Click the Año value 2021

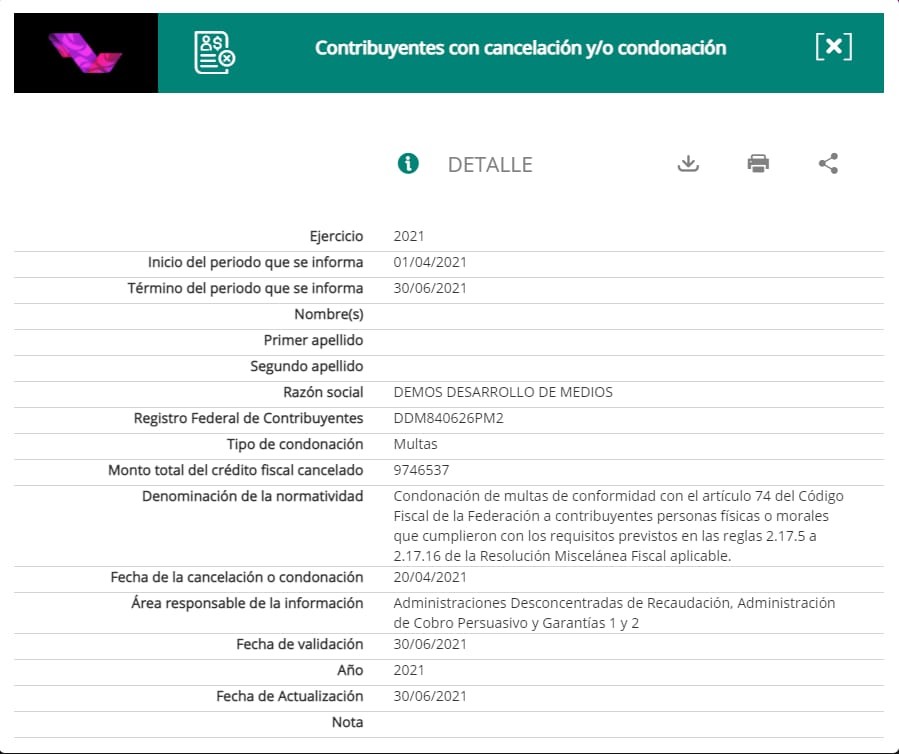409,670
